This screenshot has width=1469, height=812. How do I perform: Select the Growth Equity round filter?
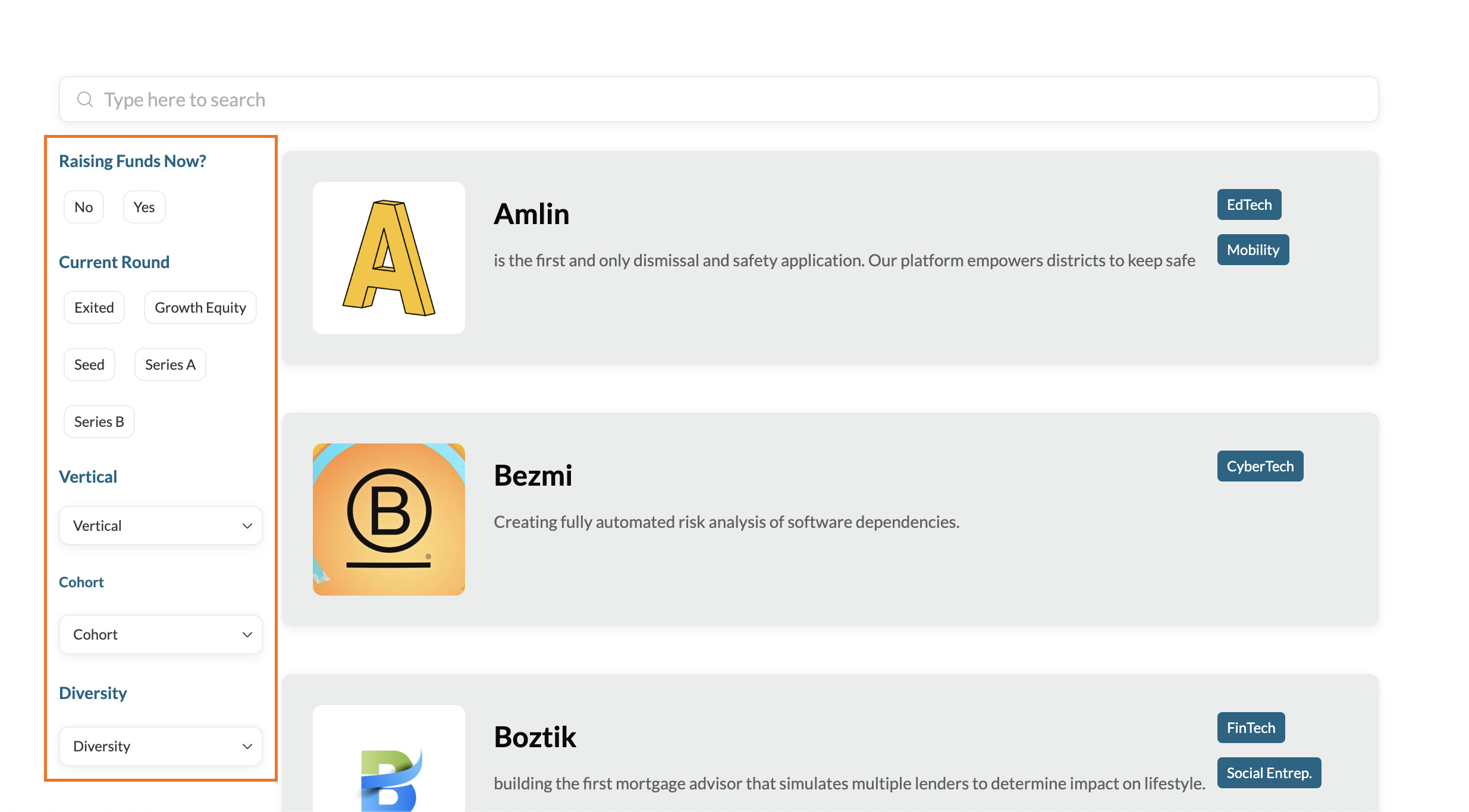200,307
